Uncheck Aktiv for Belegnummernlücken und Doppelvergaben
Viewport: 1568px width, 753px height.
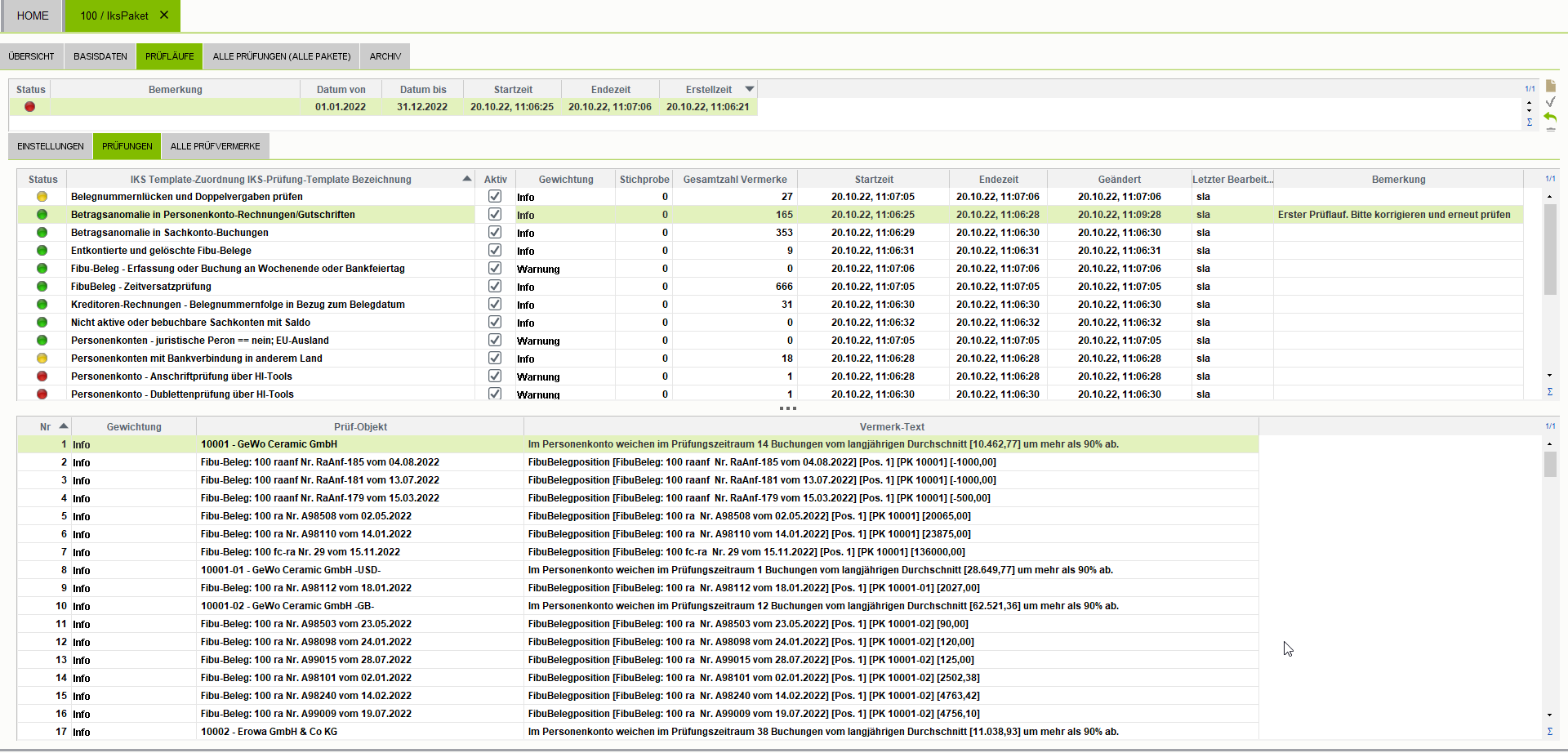[x=495, y=197]
